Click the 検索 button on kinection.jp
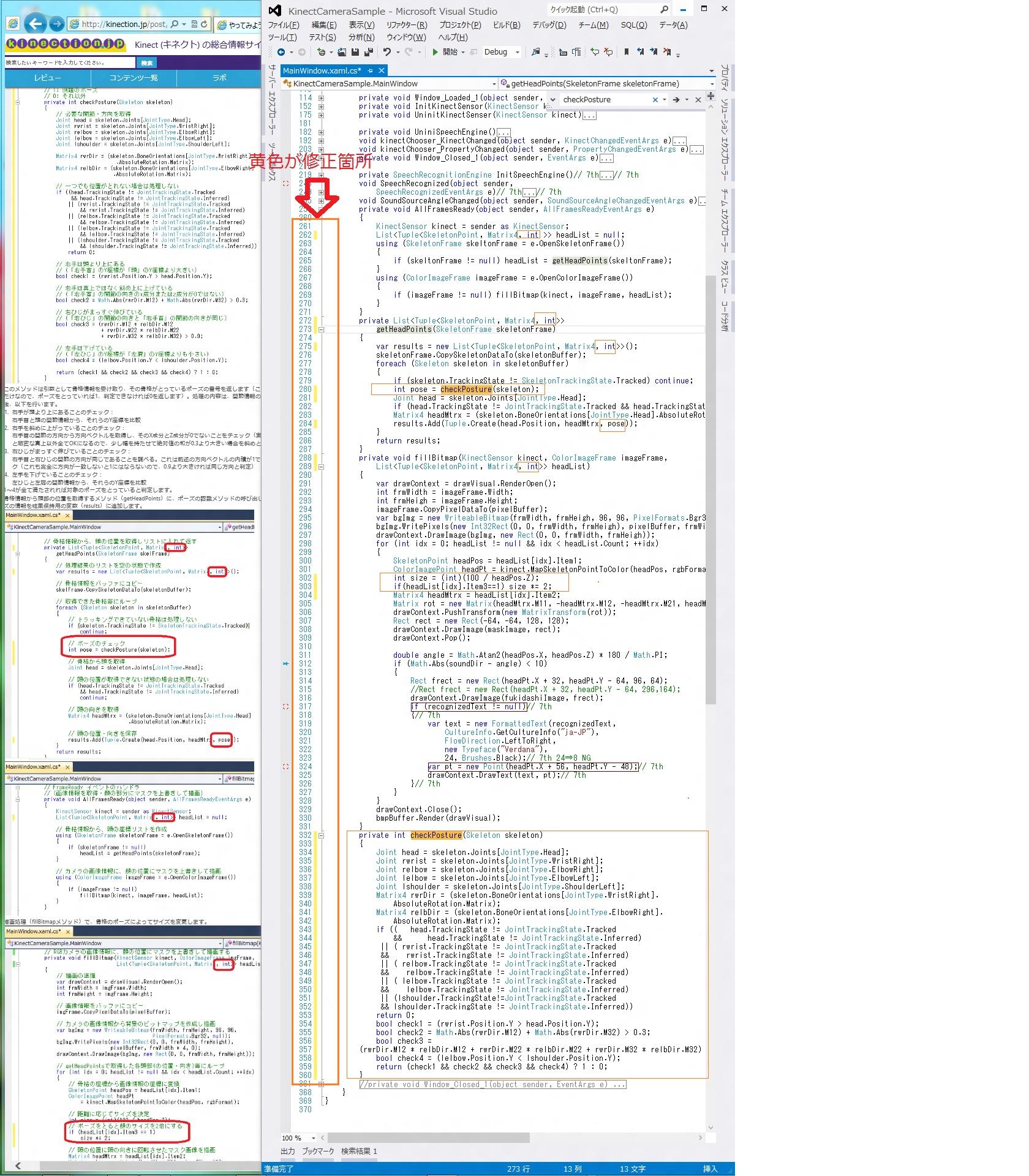 tap(147, 62)
